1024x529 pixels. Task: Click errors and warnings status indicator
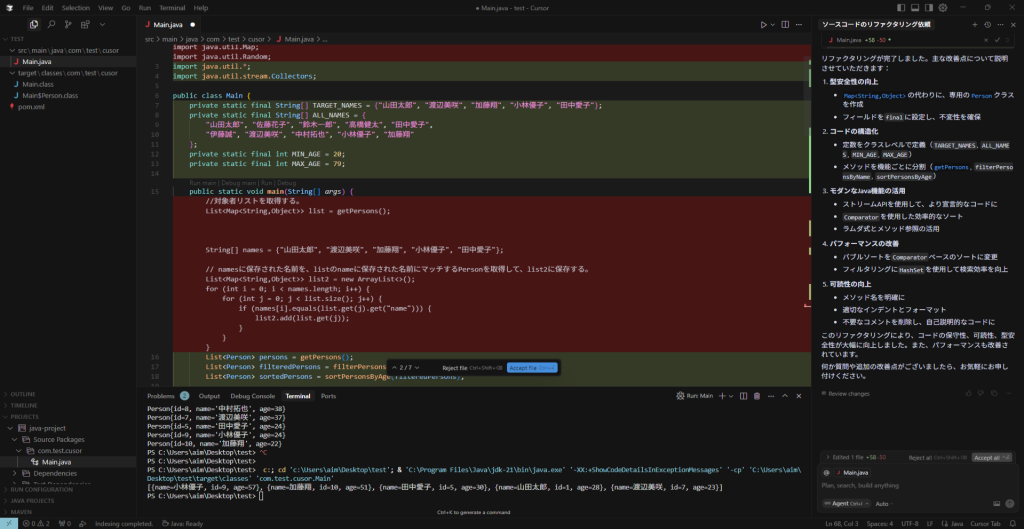coord(36,523)
